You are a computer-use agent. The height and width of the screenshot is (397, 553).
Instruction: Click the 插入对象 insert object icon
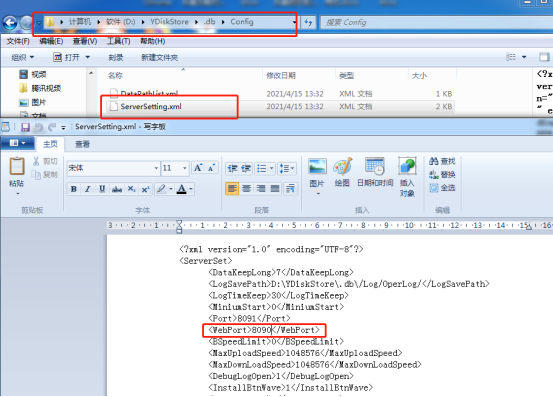(x=407, y=166)
